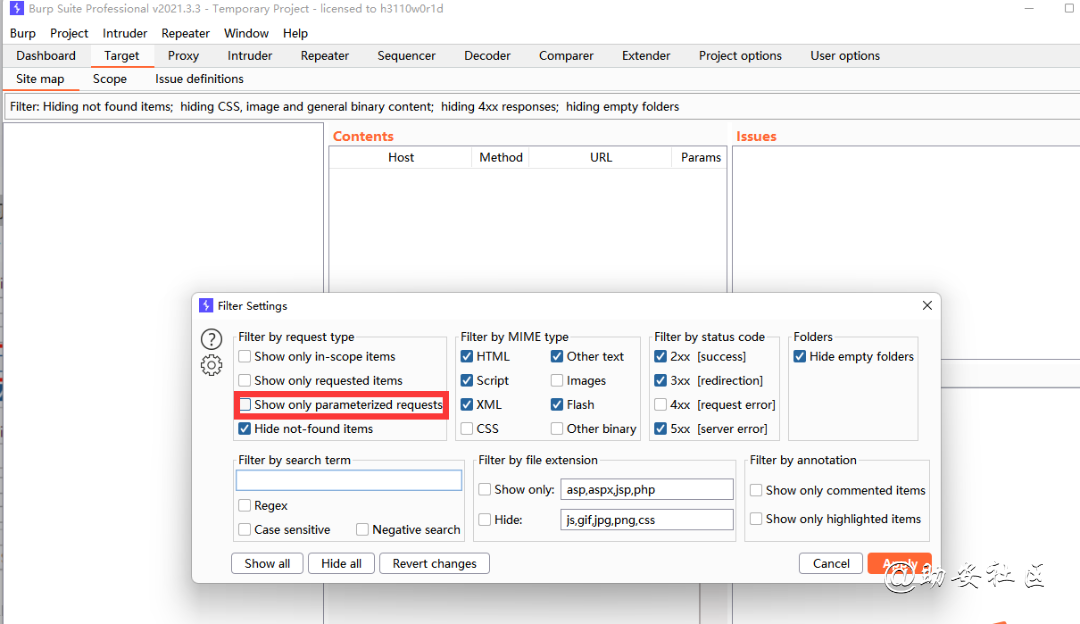1080x624 pixels.
Task: Tick Show only parameterized requests checkbox
Action: click(x=245, y=404)
